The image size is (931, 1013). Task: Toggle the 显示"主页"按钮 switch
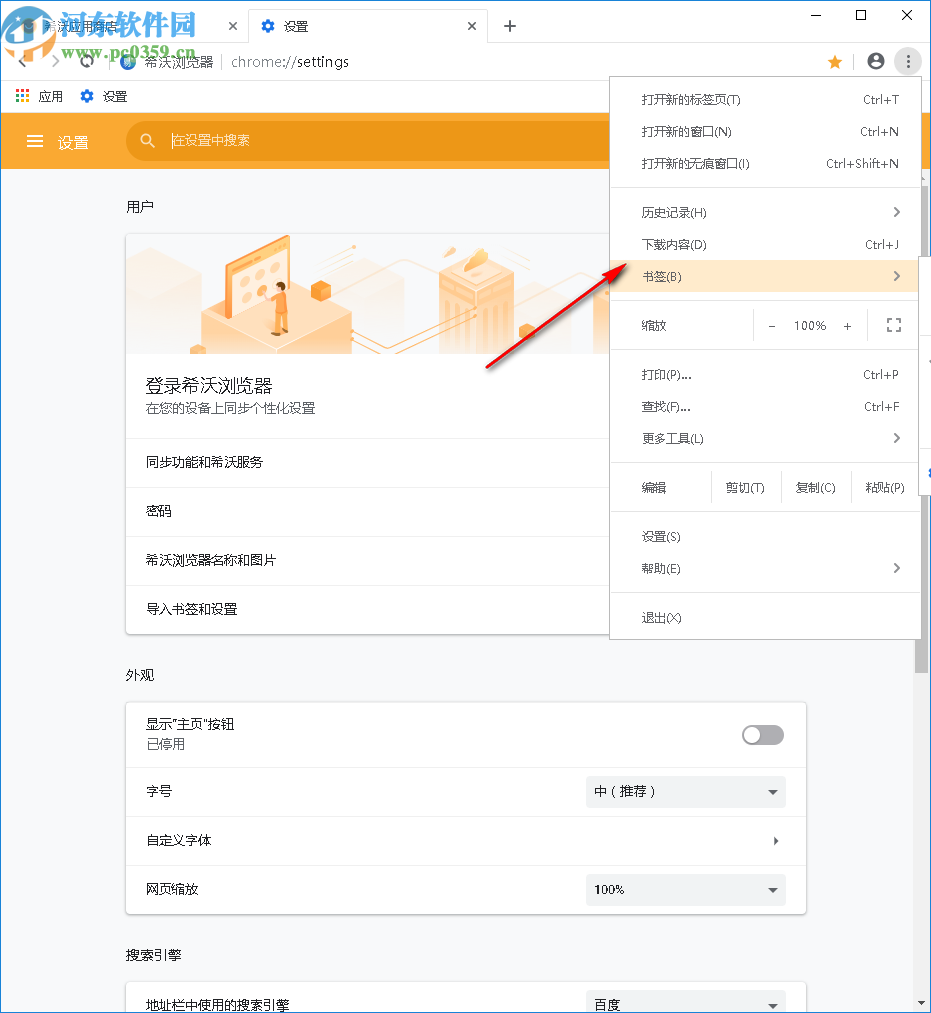tap(762, 735)
